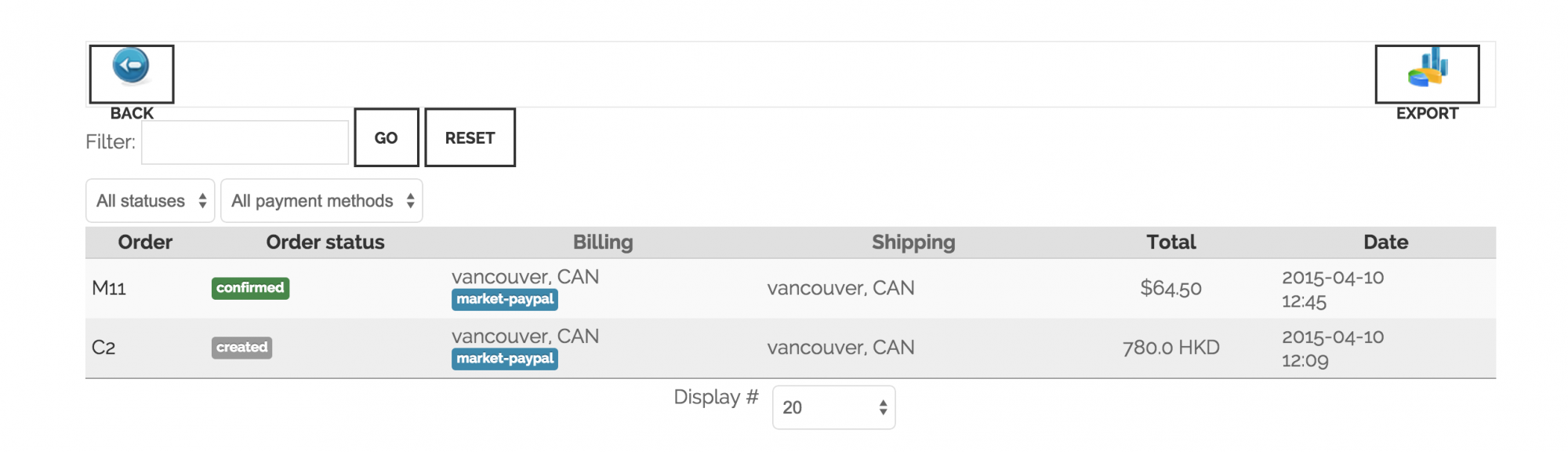Sort by the Order status column header
The image size is (1568, 452).
[325, 242]
